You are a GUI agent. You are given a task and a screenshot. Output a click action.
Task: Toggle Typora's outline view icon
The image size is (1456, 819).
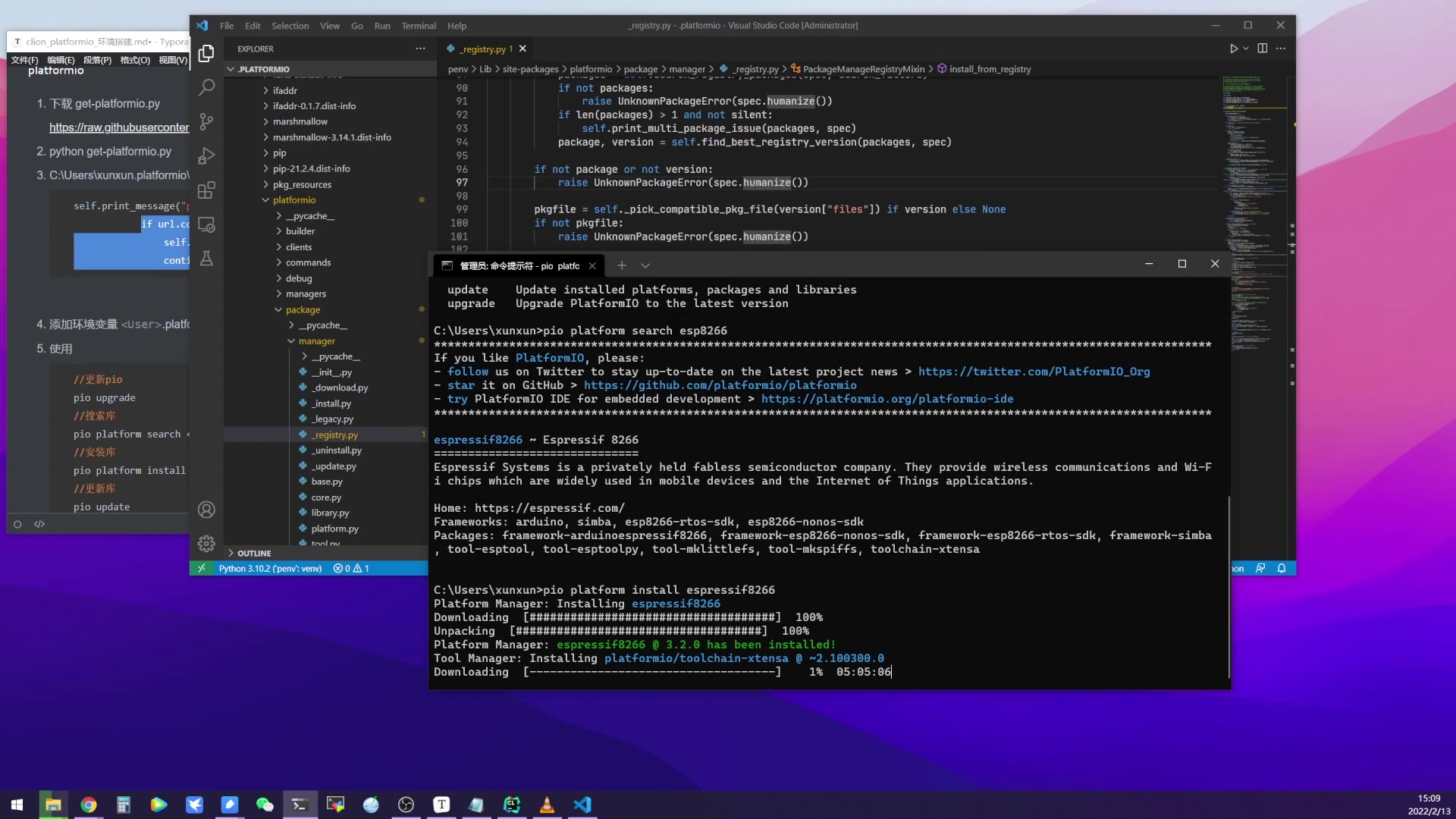[x=17, y=523]
